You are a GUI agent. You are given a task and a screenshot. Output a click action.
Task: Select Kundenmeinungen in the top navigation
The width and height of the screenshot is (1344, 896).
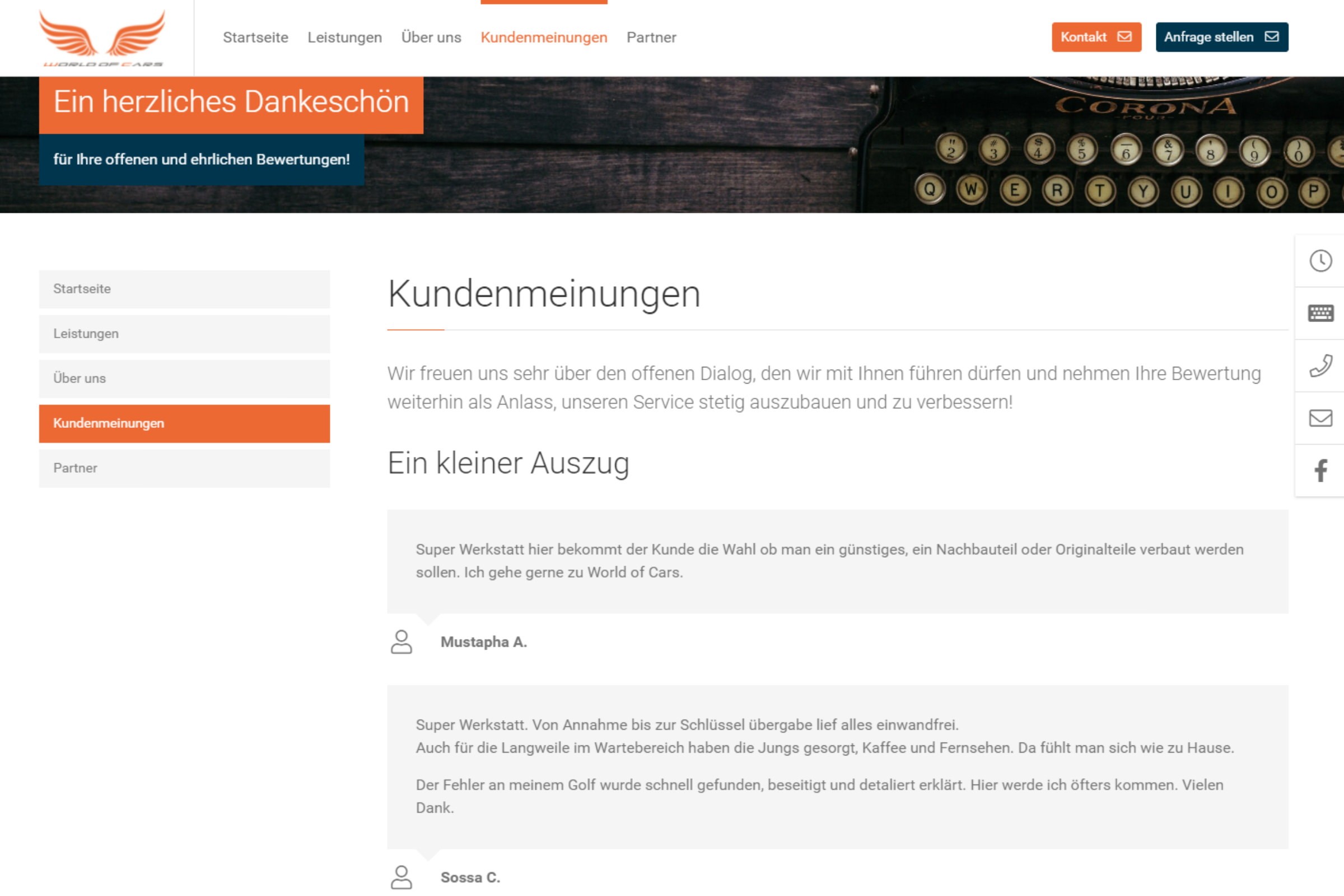pos(543,38)
